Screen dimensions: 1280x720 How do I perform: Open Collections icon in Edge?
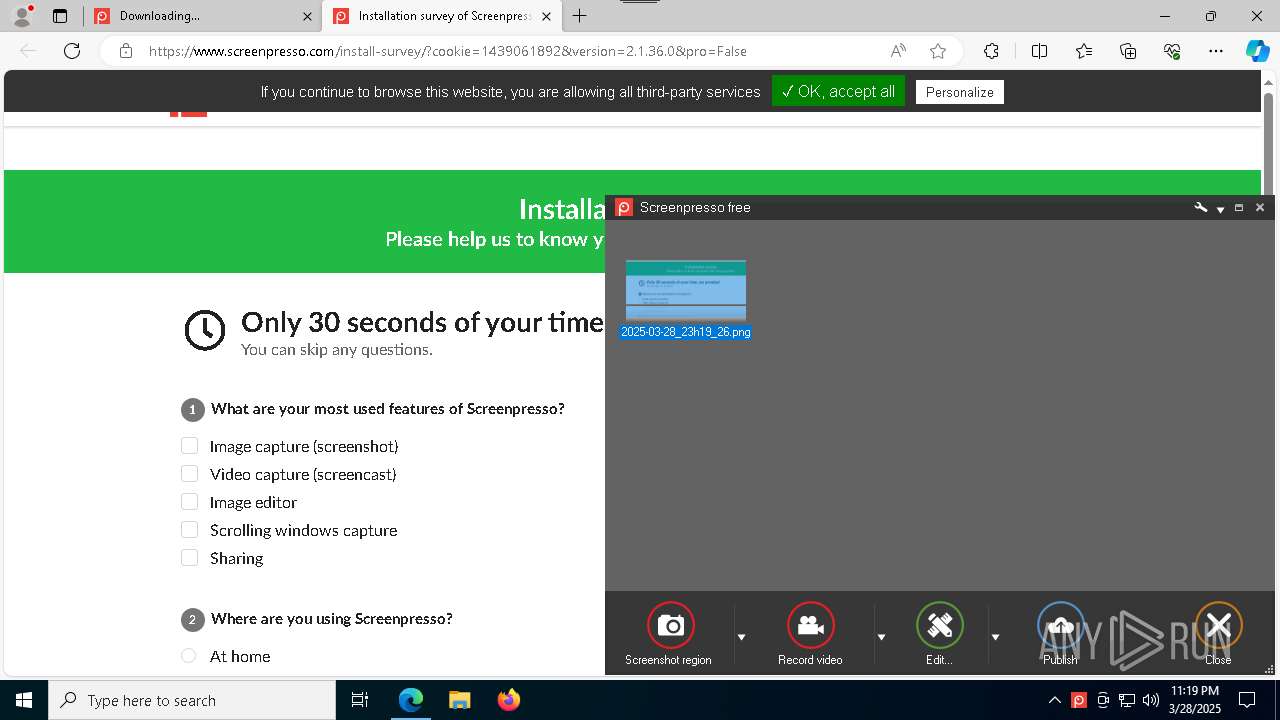pyautogui.click(x=1128, y=51)
